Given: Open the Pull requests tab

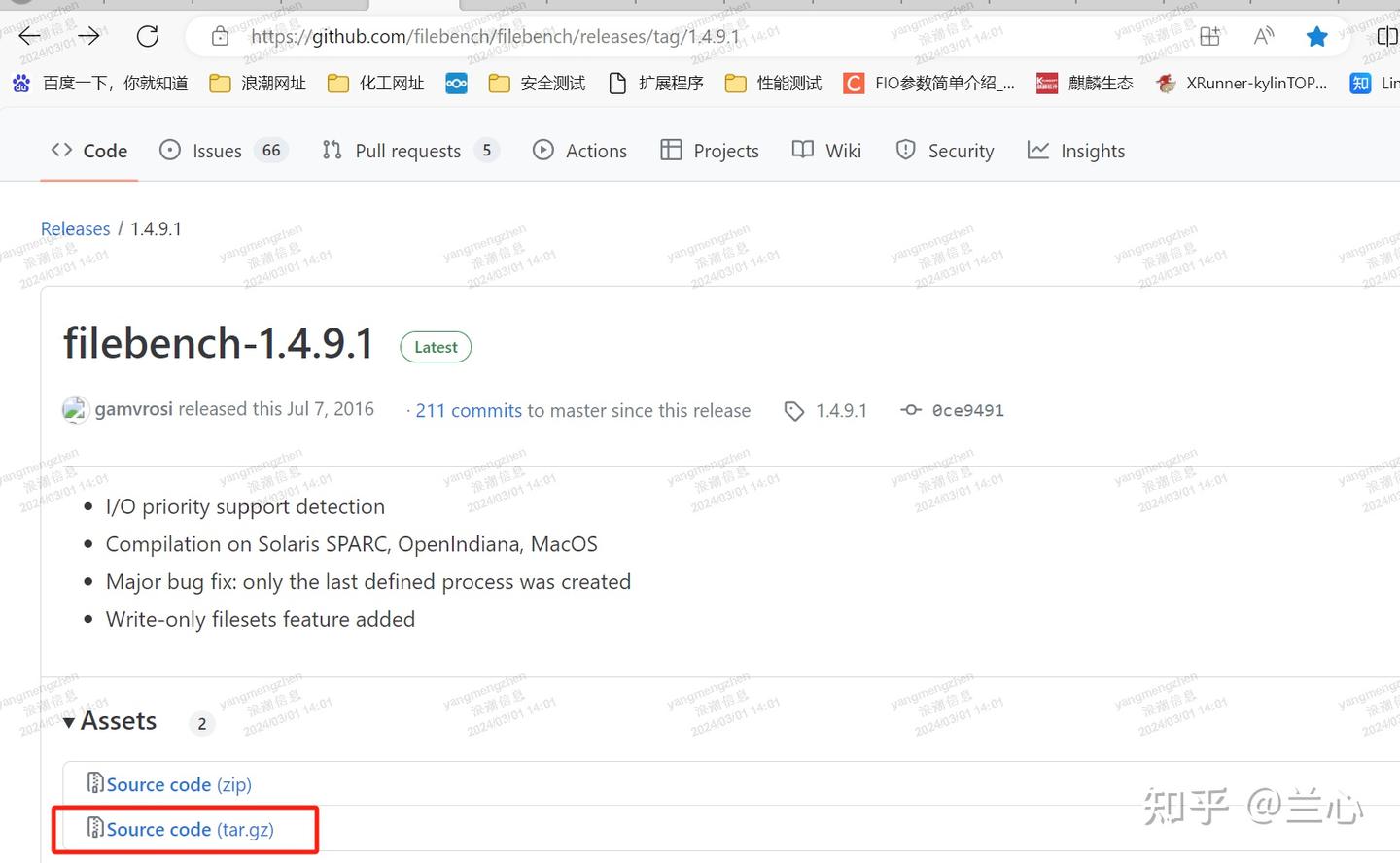Looking at the screenshot, I should [x=407, y=150].
